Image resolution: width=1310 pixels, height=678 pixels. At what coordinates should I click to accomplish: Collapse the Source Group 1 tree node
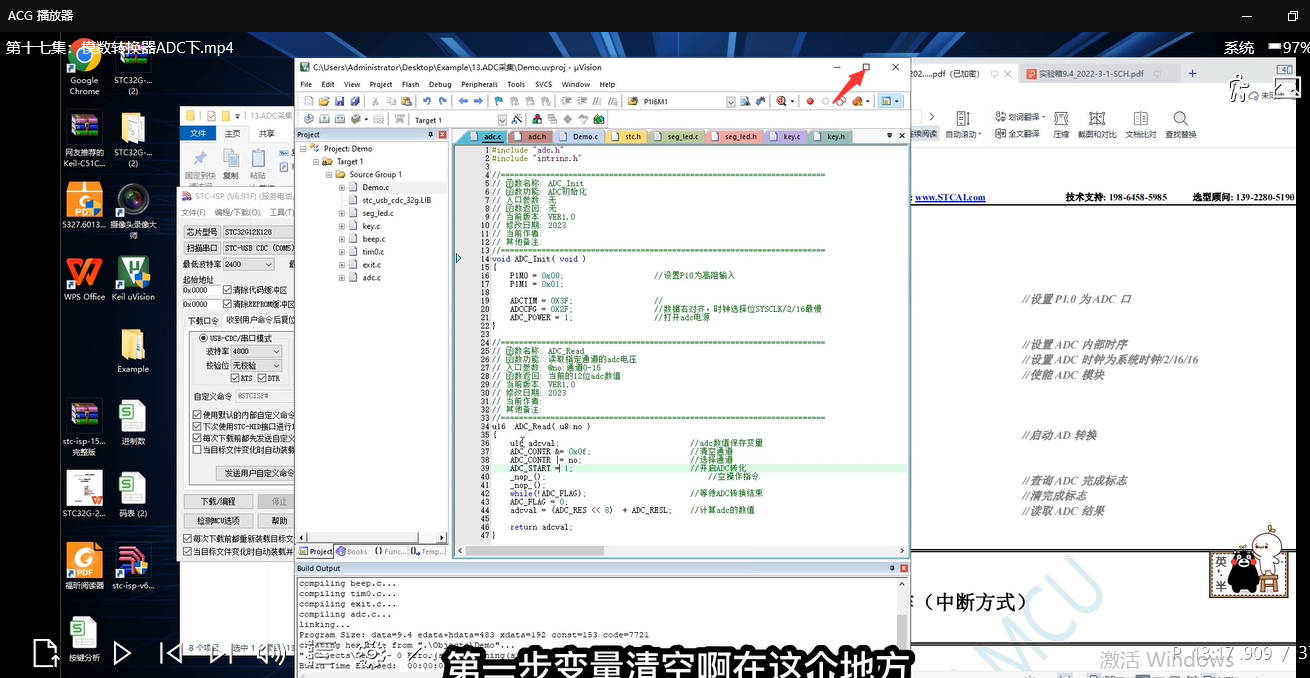[328, 174]
